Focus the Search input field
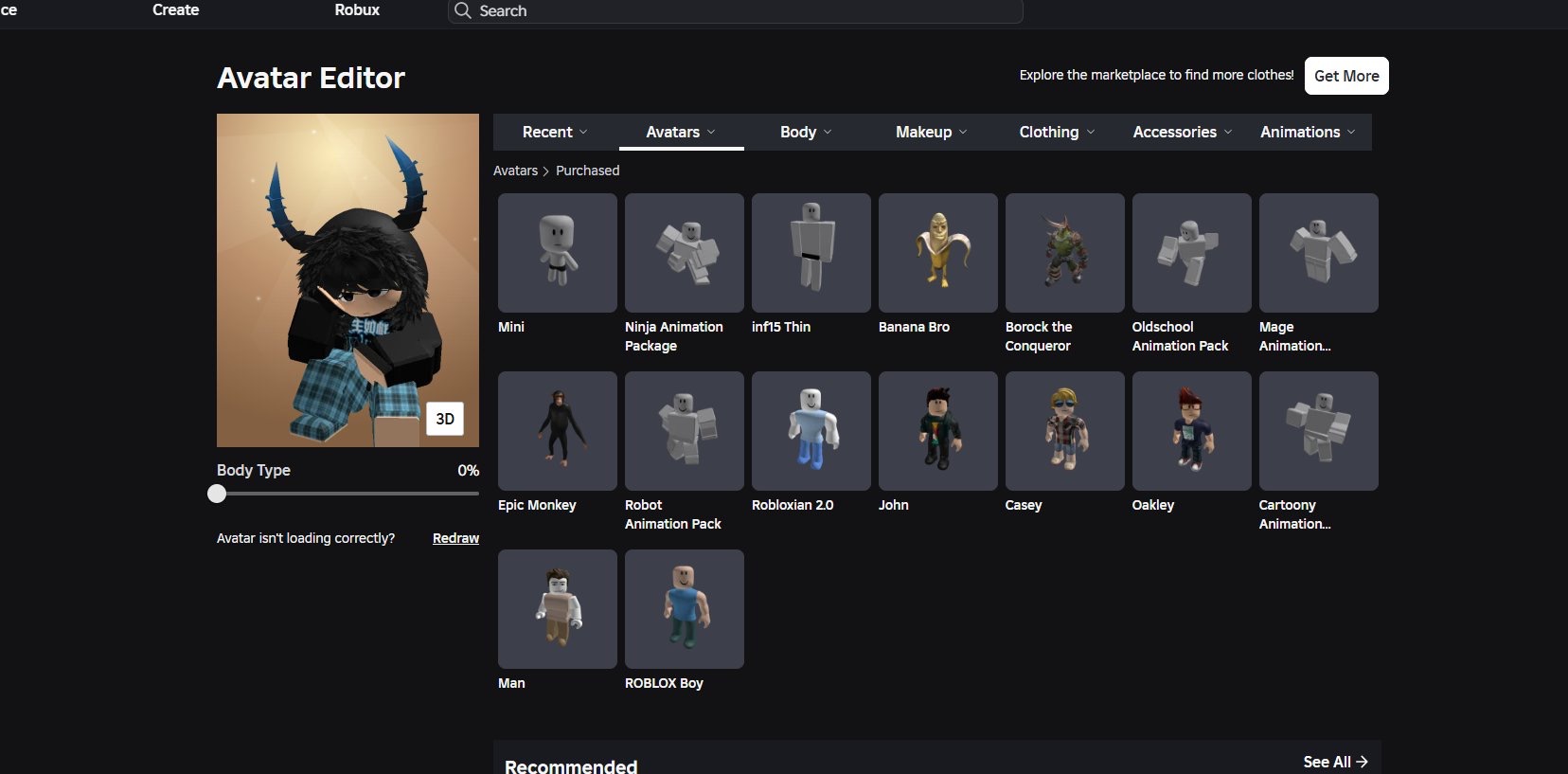The height and width of the screenshot is (774, 1568). (x=736, y=10)
